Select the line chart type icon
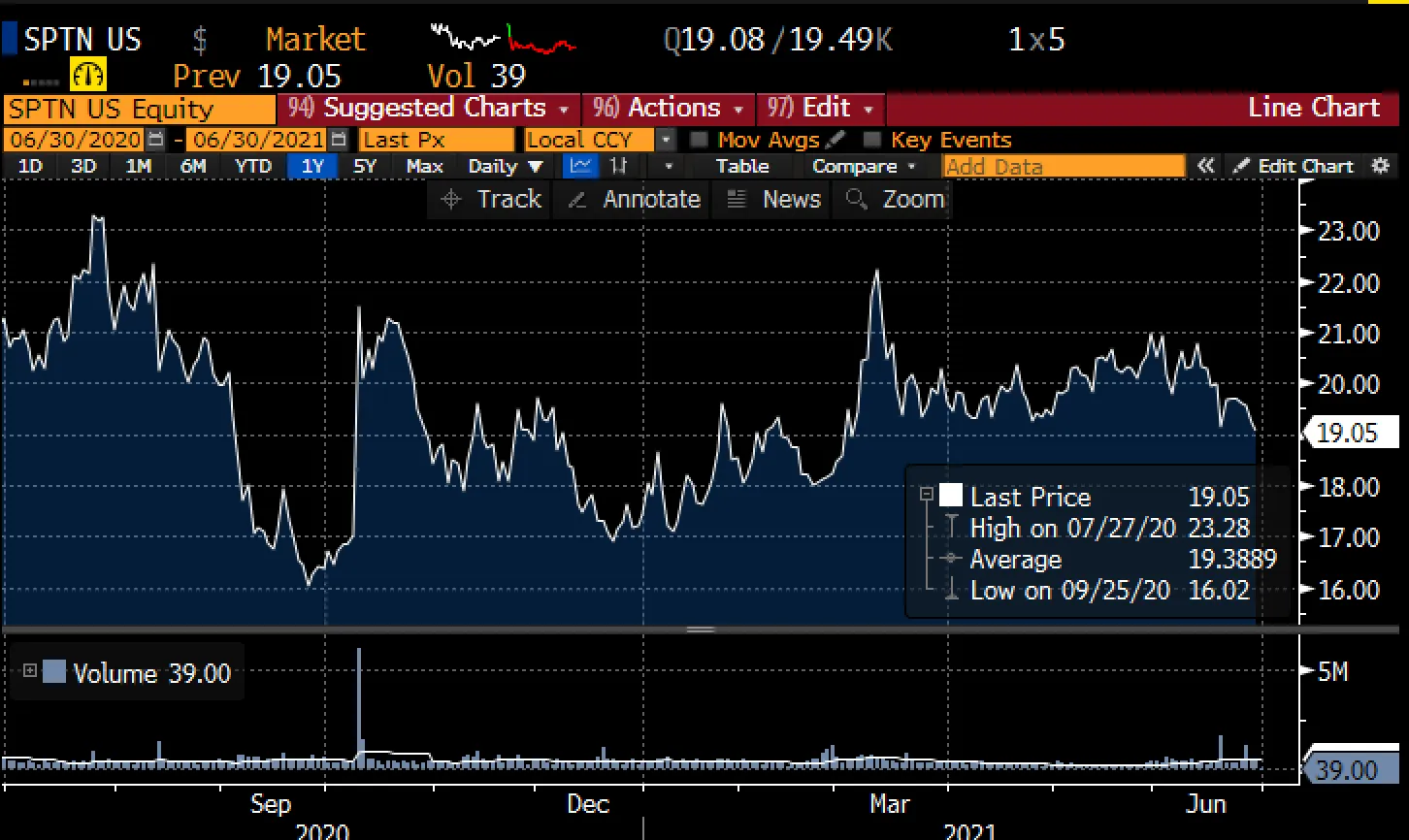1409x840 pixels. point(580,166)
